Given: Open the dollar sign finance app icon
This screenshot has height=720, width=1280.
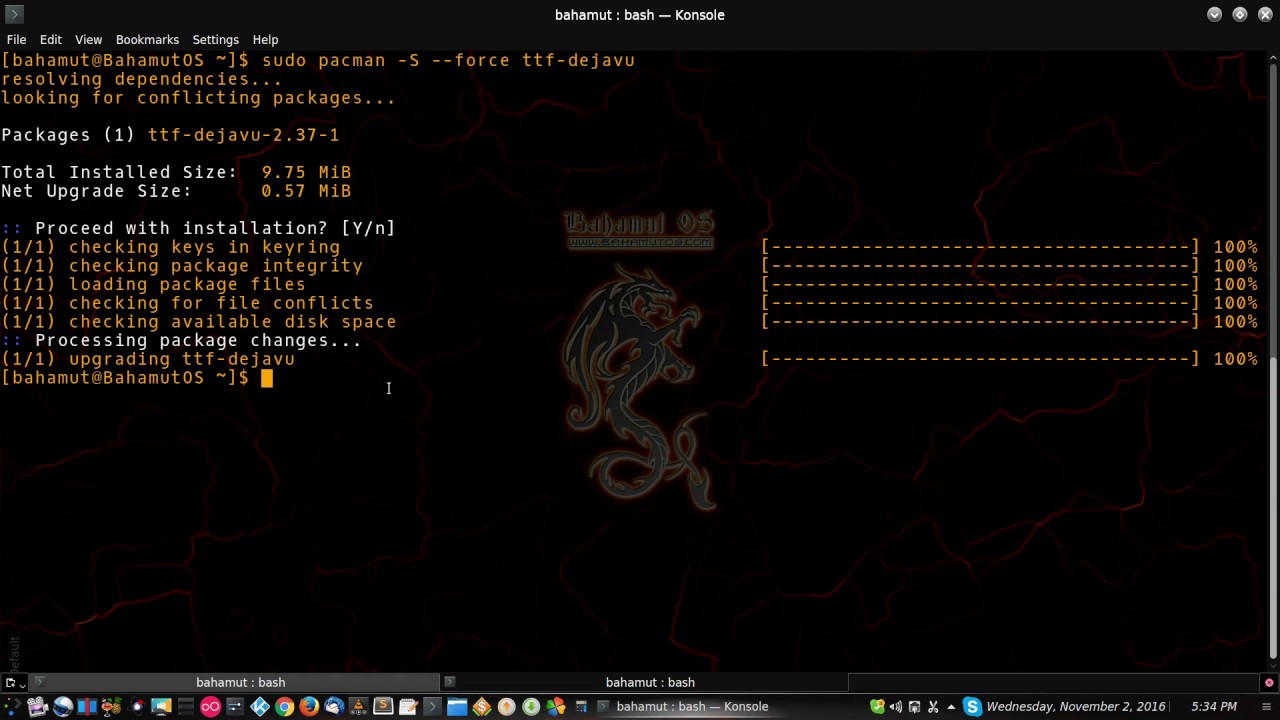Looking at the screenshot, I should (482, 707).
